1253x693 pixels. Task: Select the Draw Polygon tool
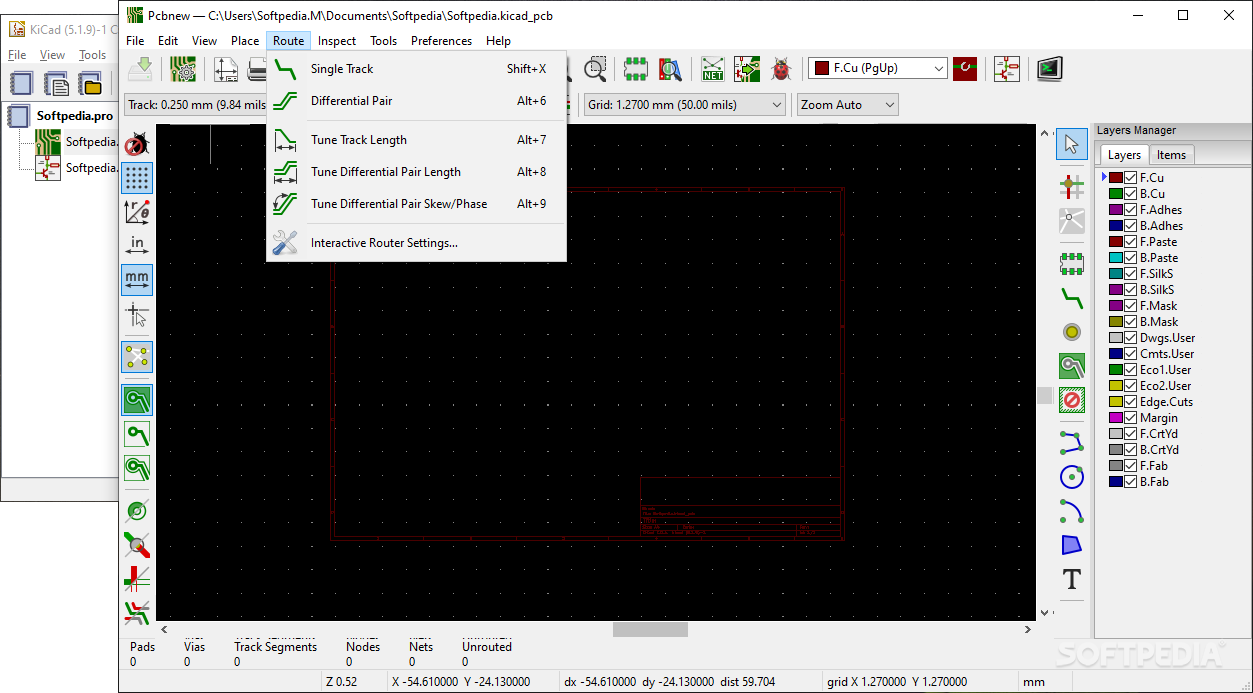pos(1072,544)
